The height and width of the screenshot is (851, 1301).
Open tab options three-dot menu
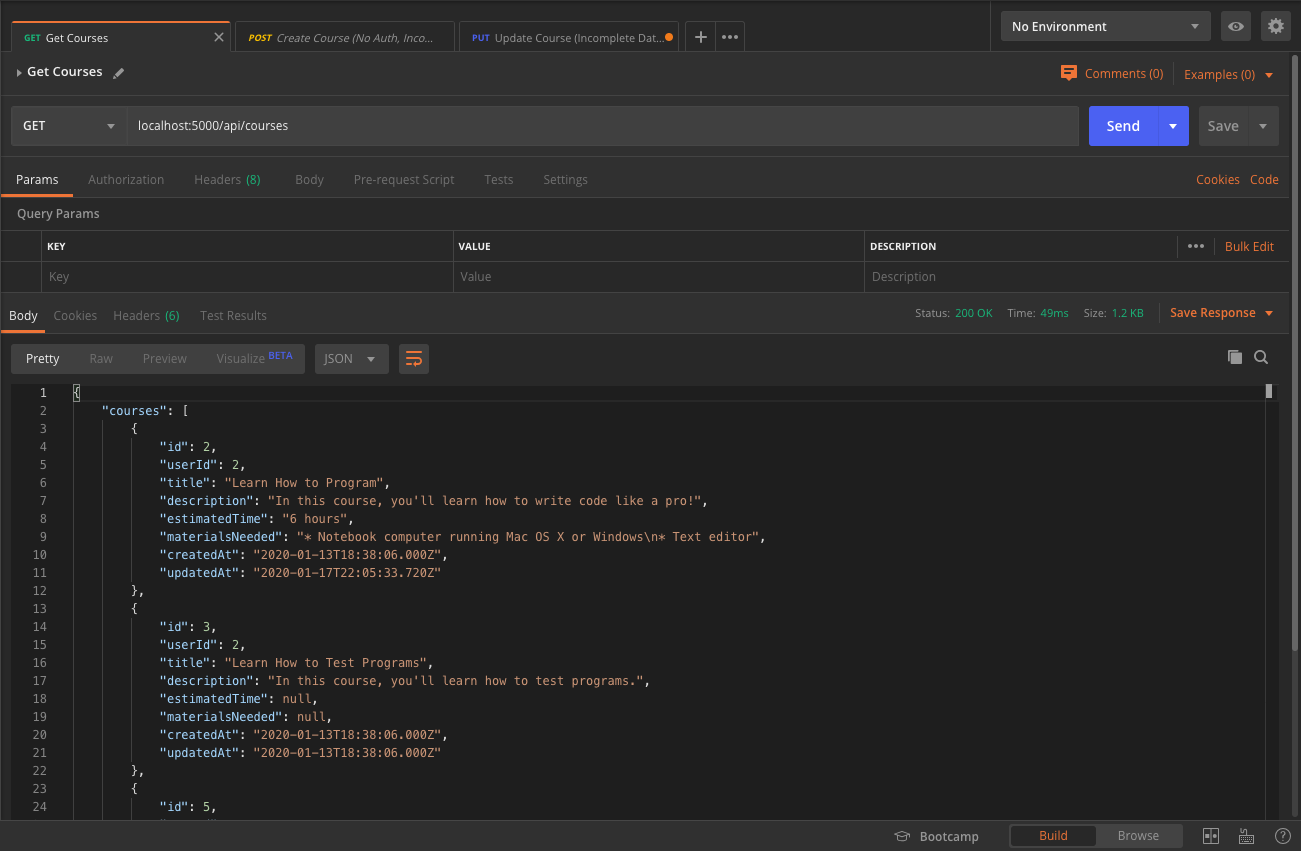pyautogui.click(x=730, y=37)
